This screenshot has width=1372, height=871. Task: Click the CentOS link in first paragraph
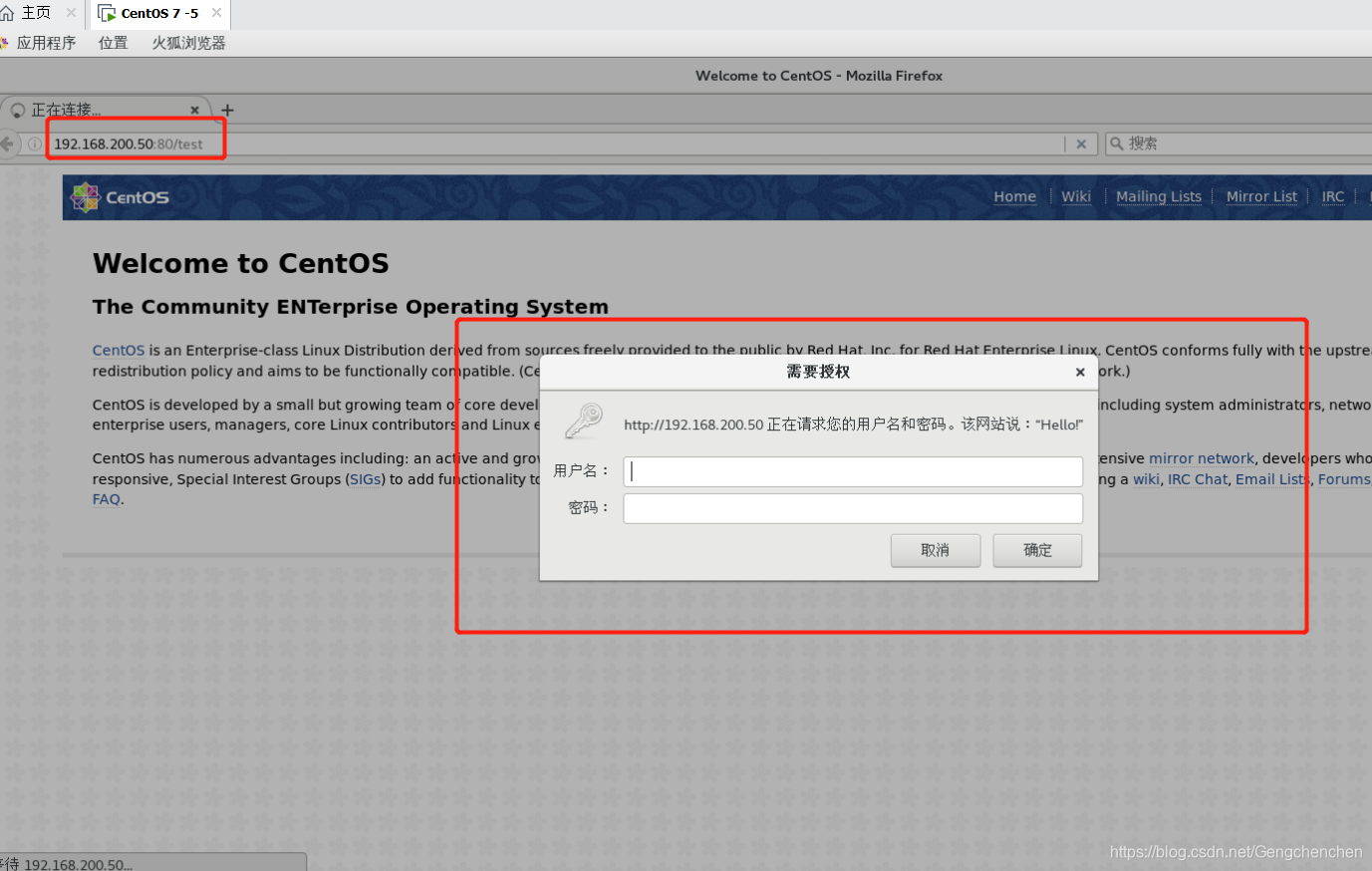(x=119, y=351)
